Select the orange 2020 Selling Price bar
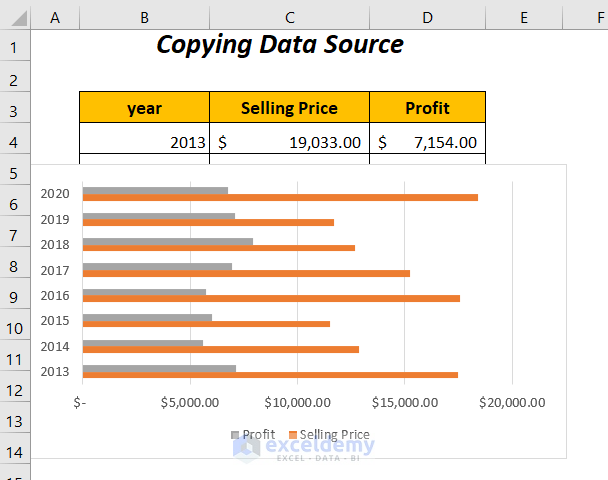The width and height of the screenshot is (608, 480). [x=280, y=198]
